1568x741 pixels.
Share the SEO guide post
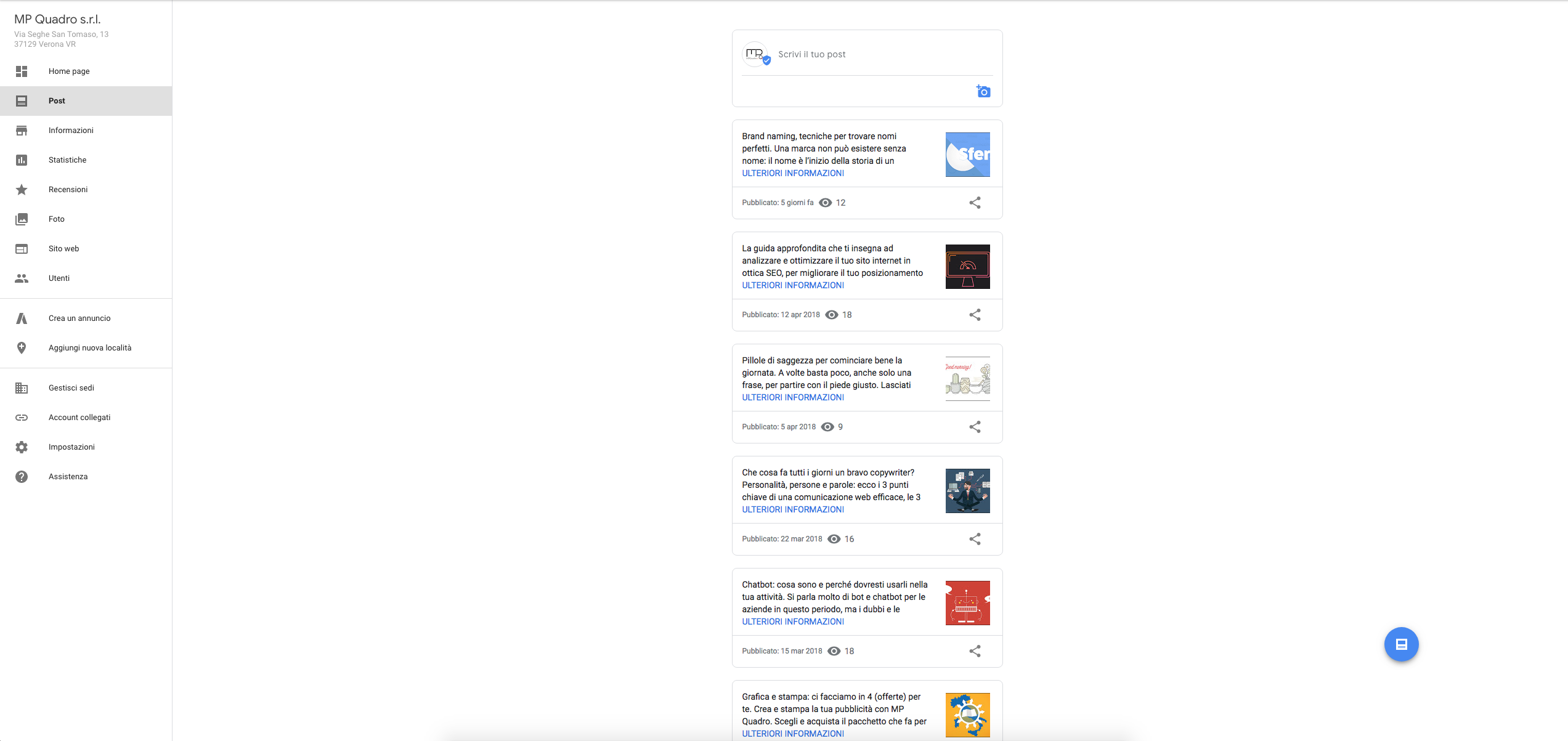(x=975, y=315)
